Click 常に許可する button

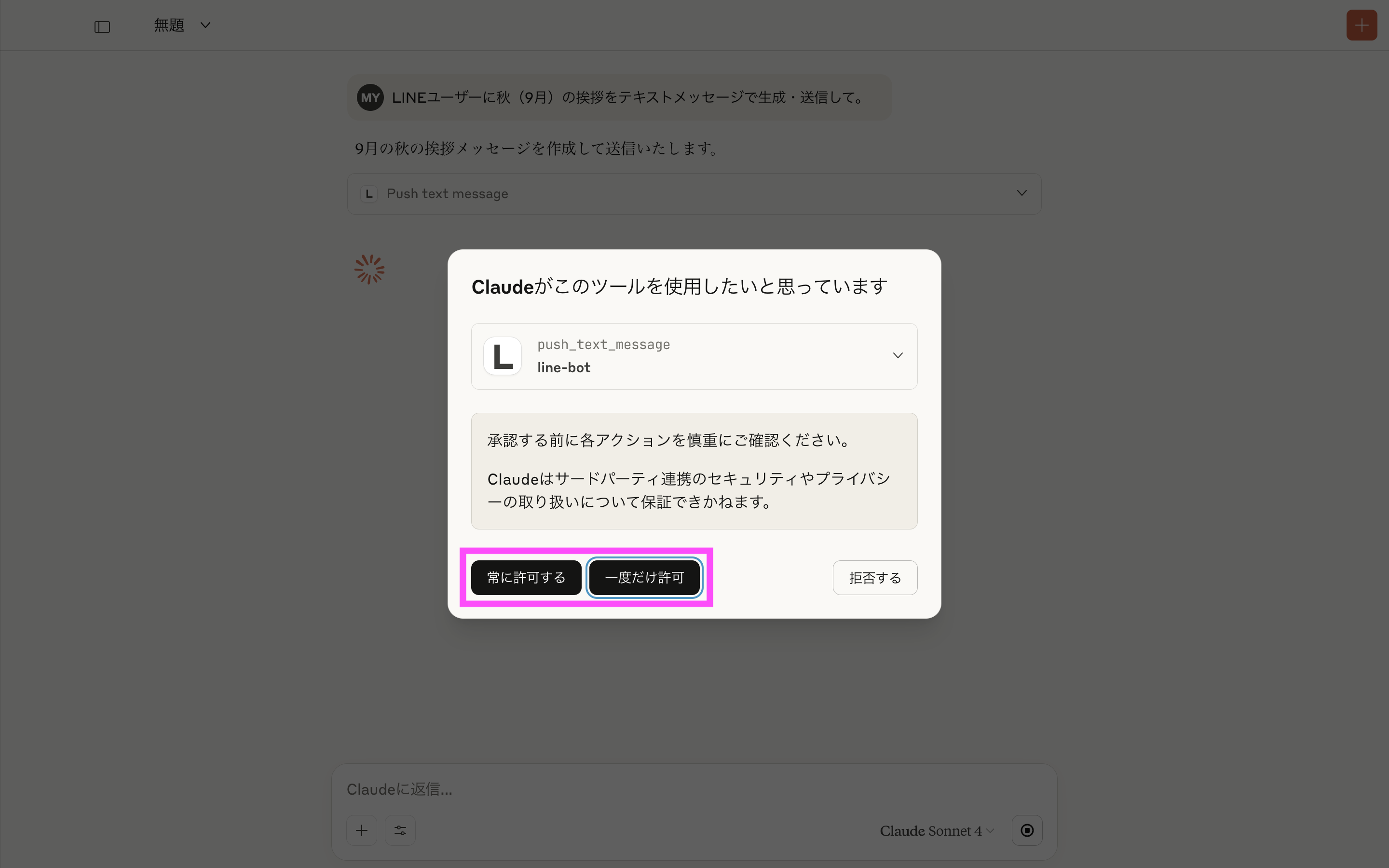click(526, 578)
